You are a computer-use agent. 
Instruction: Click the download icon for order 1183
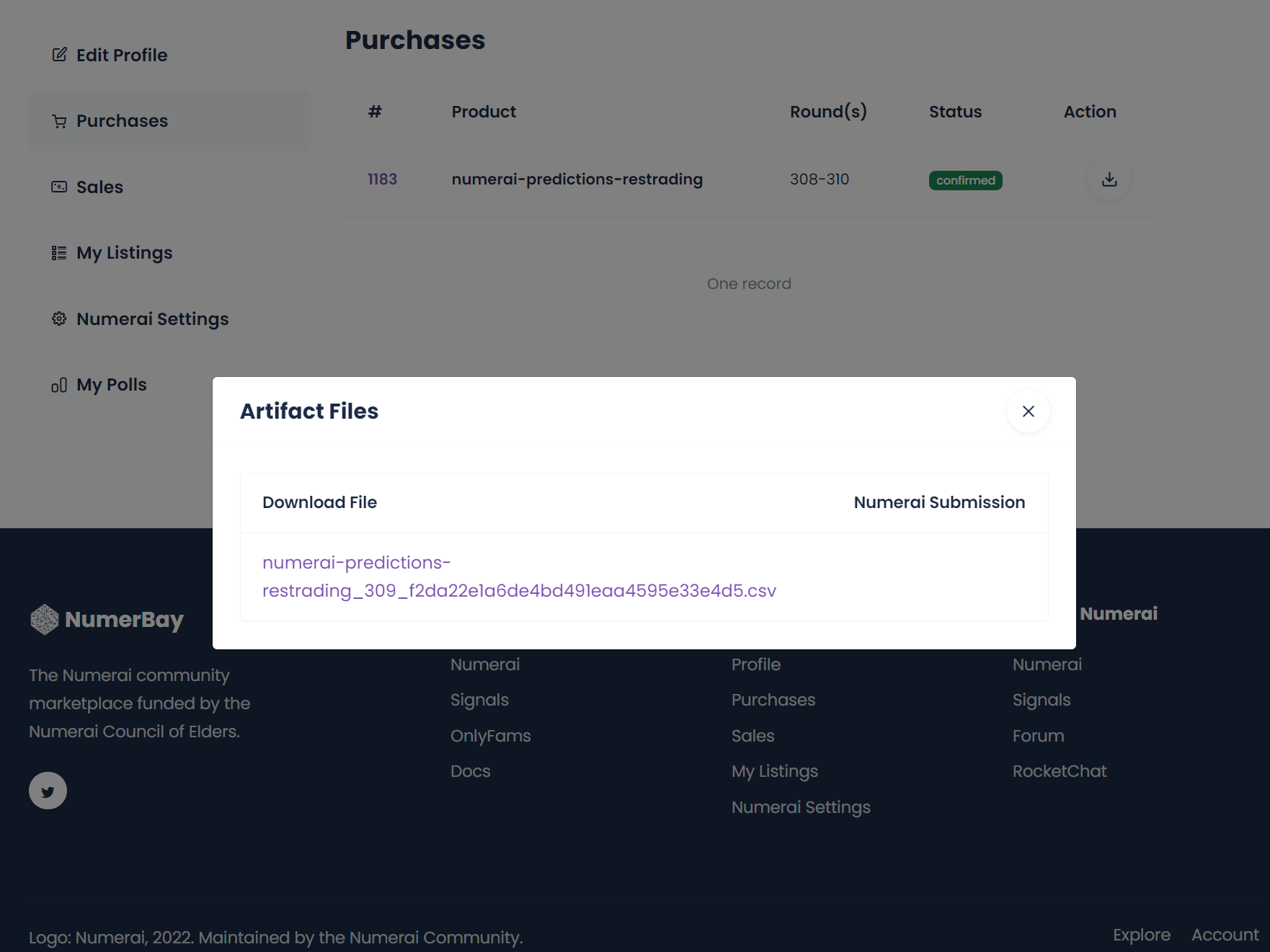[1109, 179]
